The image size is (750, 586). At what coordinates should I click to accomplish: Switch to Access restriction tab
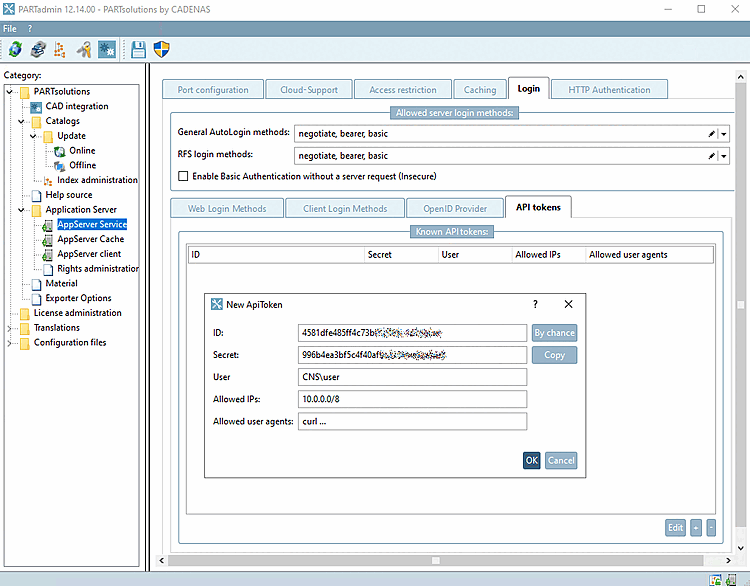403,89
